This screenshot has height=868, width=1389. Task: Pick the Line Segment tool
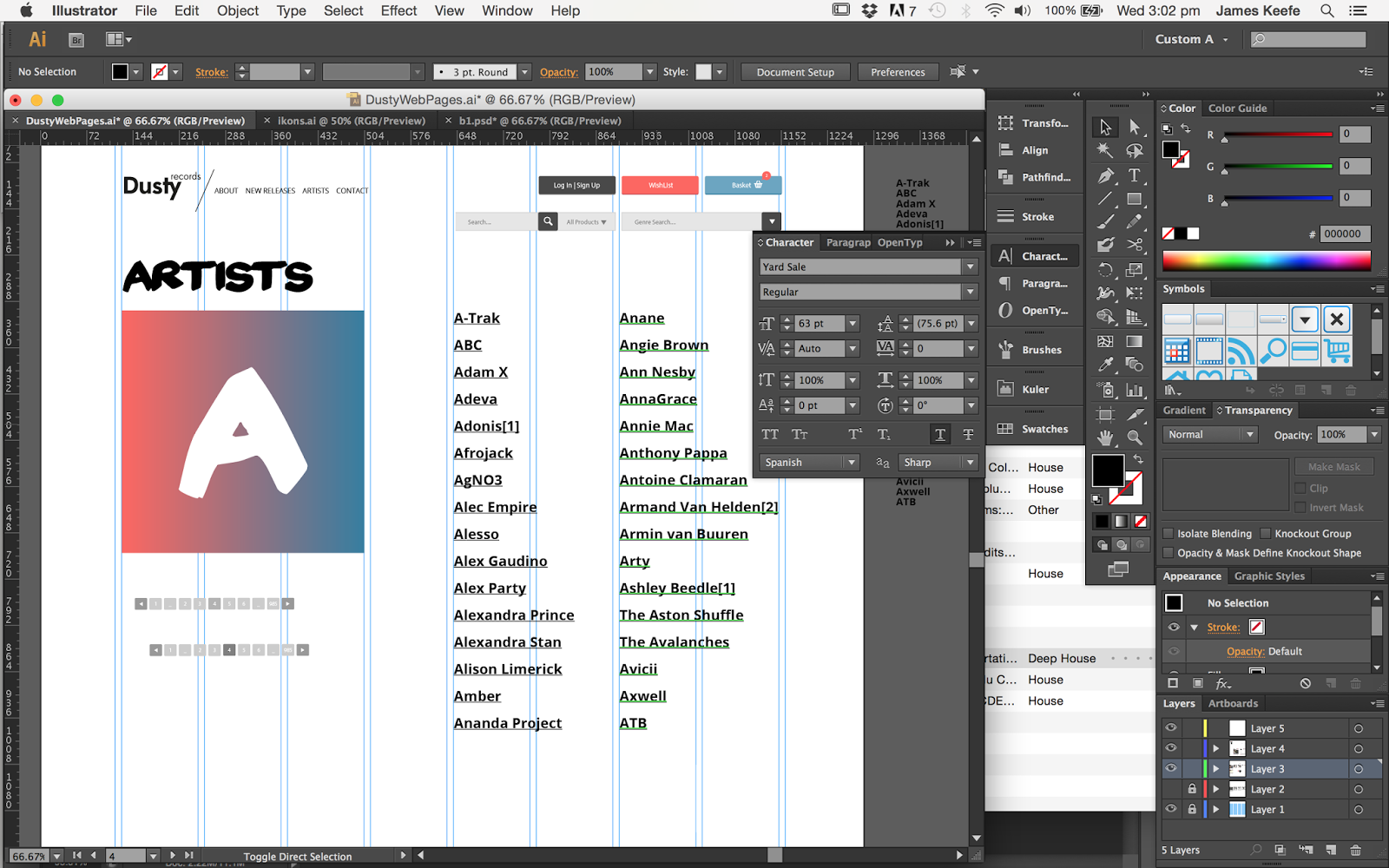click(1105, 199)
